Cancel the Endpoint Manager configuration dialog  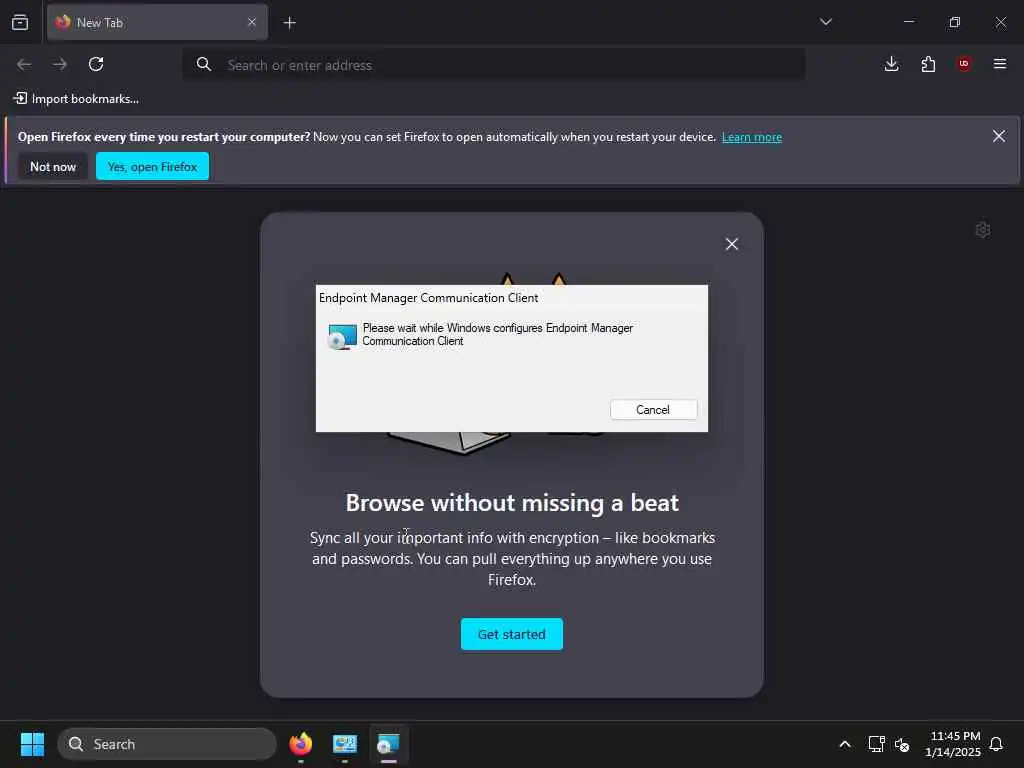(653, 409)
